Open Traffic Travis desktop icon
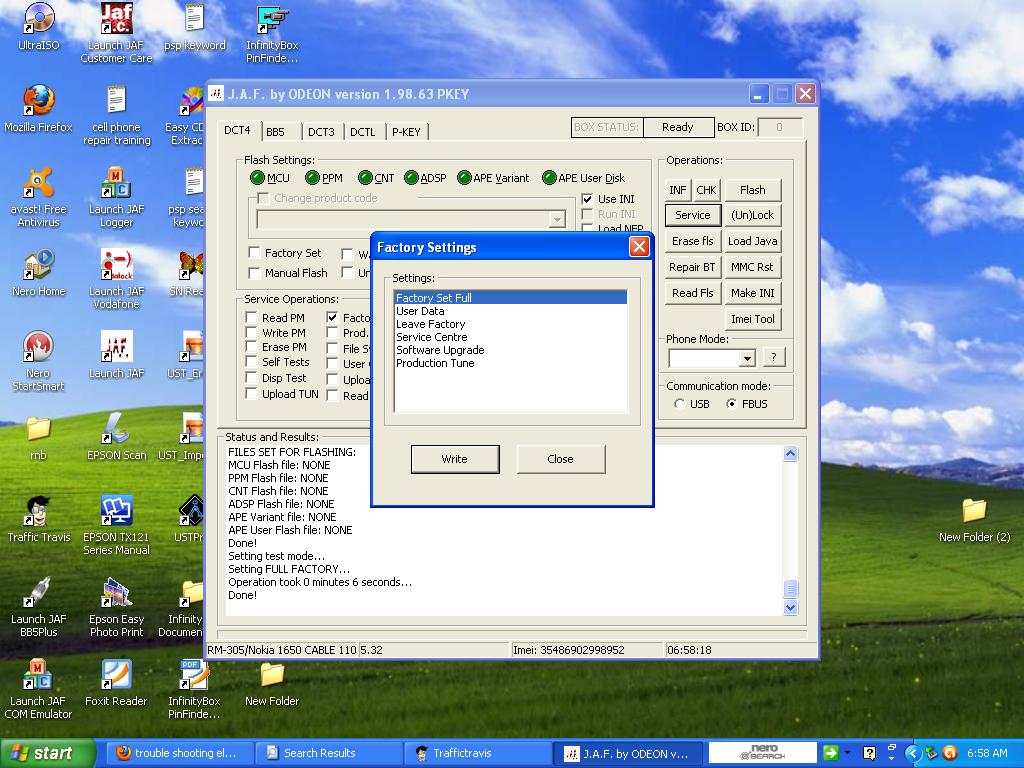The image size is (1024, 768). tap(38, 519)
